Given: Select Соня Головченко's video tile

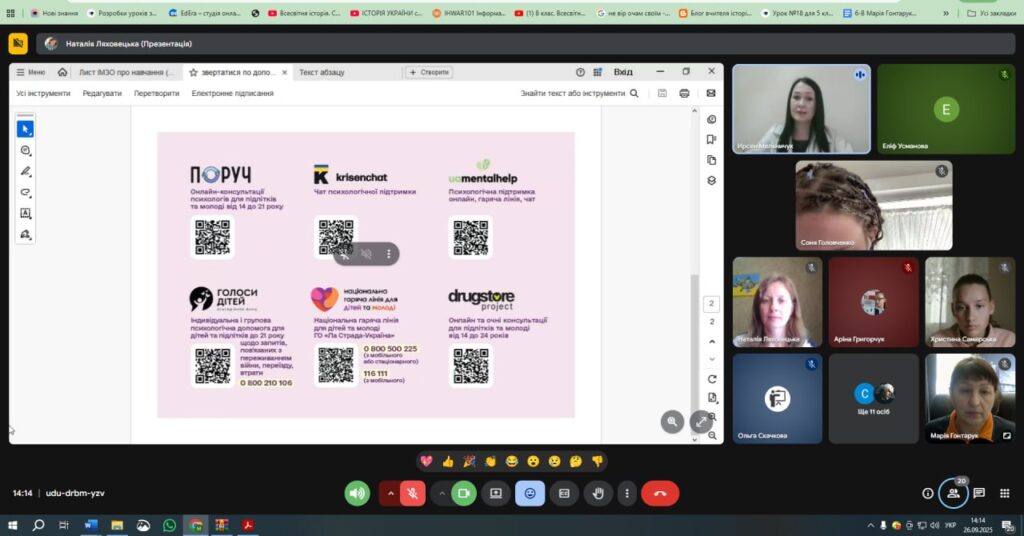Looking at the screenshot, I should [873, 205].
